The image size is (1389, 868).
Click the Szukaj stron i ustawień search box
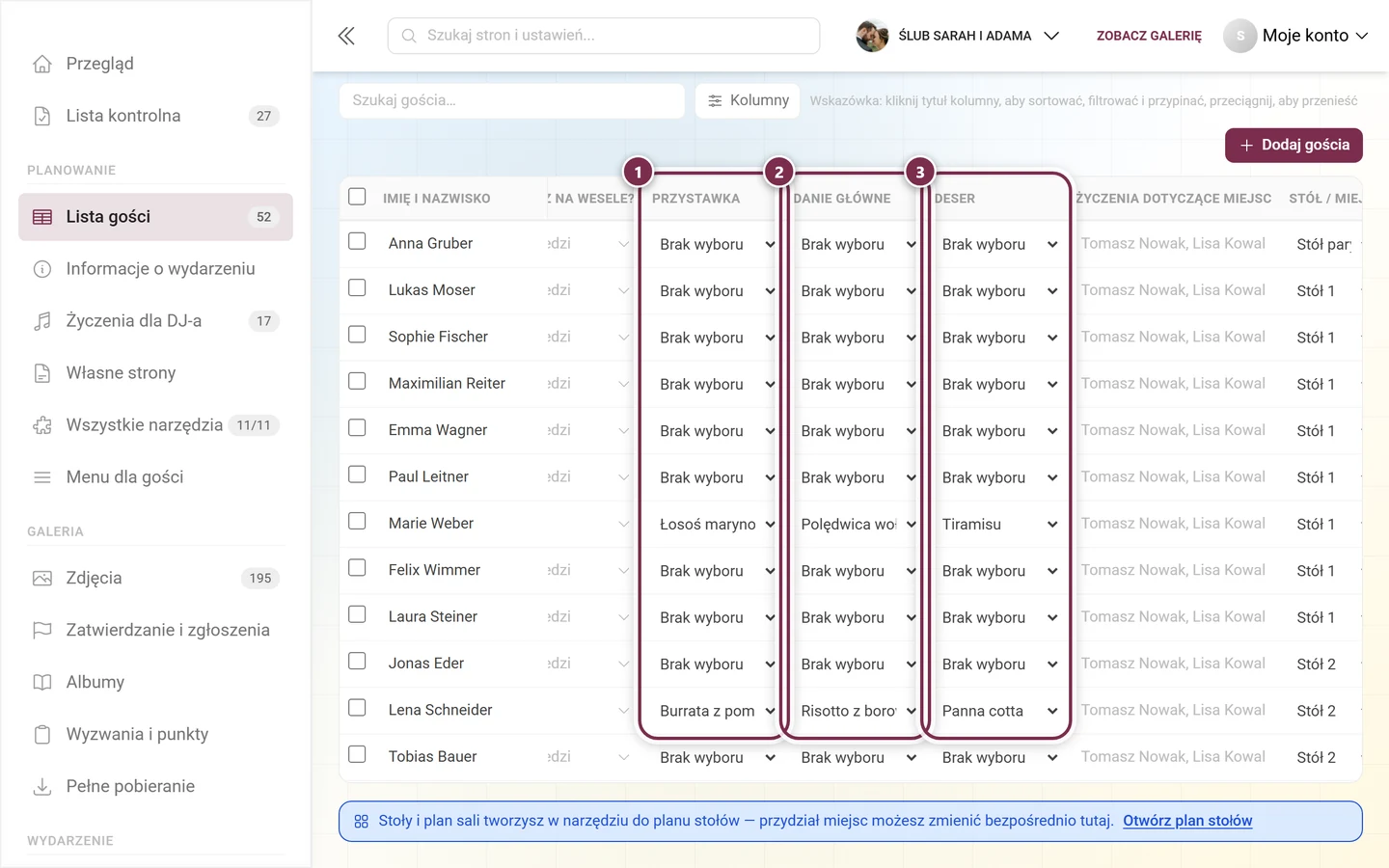click(604, 36)
